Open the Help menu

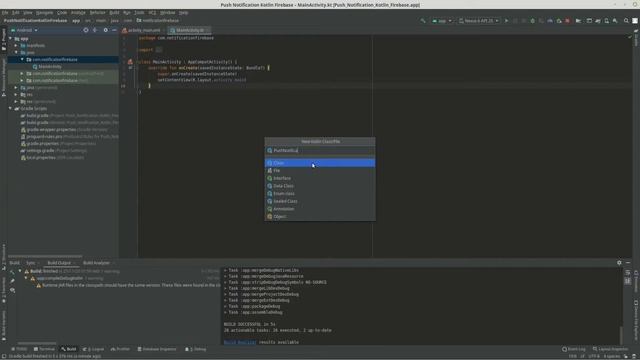coord(184,13)
